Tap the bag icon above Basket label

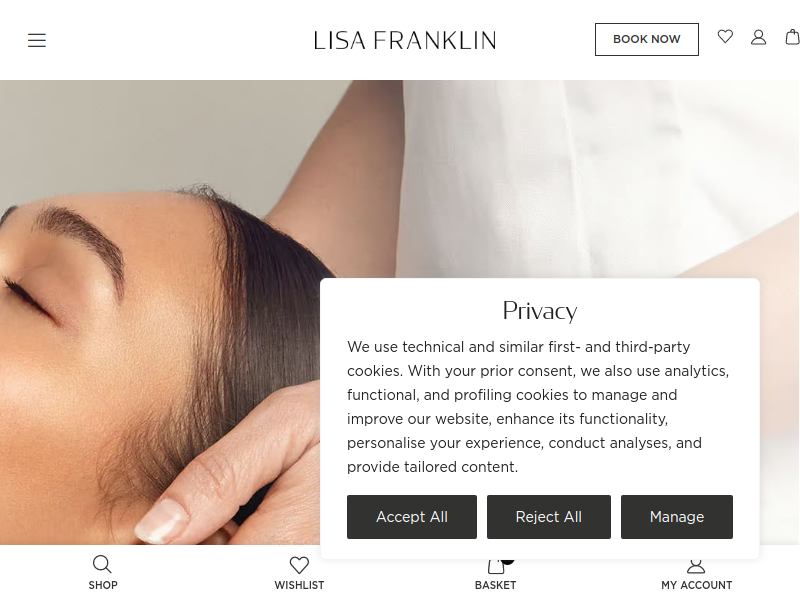click(x=496, y=566)
